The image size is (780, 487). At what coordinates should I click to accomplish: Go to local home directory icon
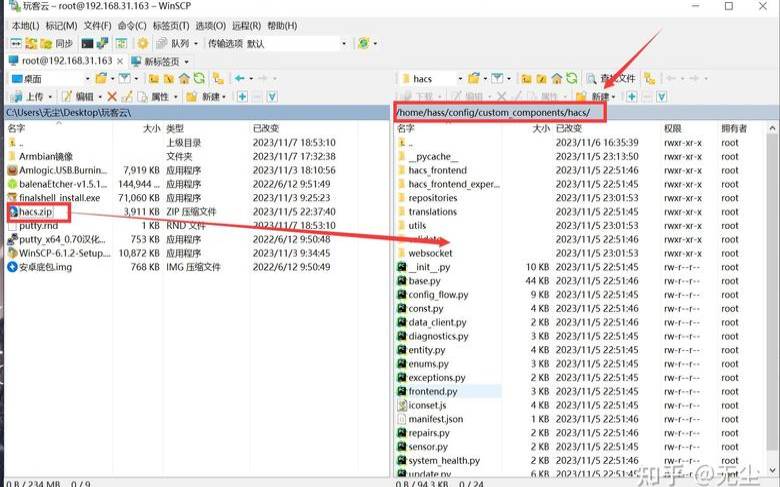tap(184, 79)
